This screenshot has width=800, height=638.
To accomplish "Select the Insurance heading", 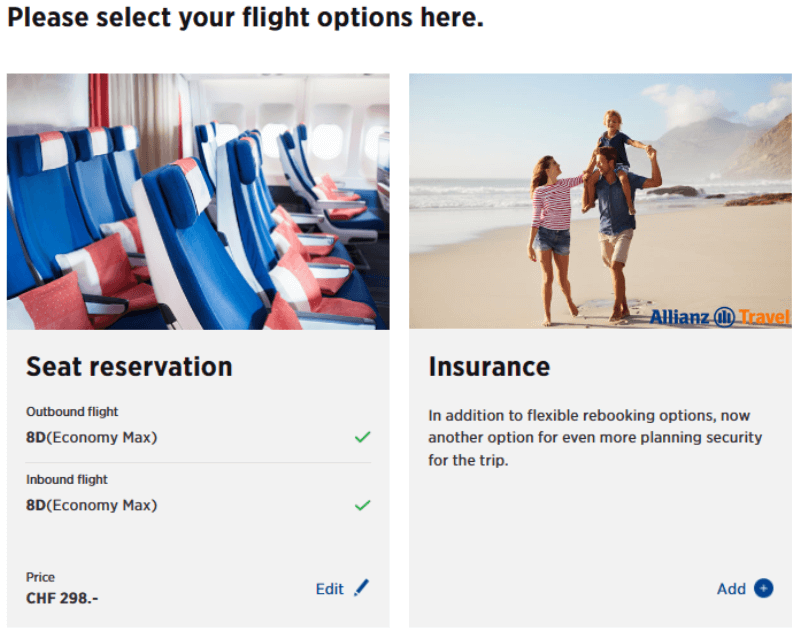I will coord(489,367).
